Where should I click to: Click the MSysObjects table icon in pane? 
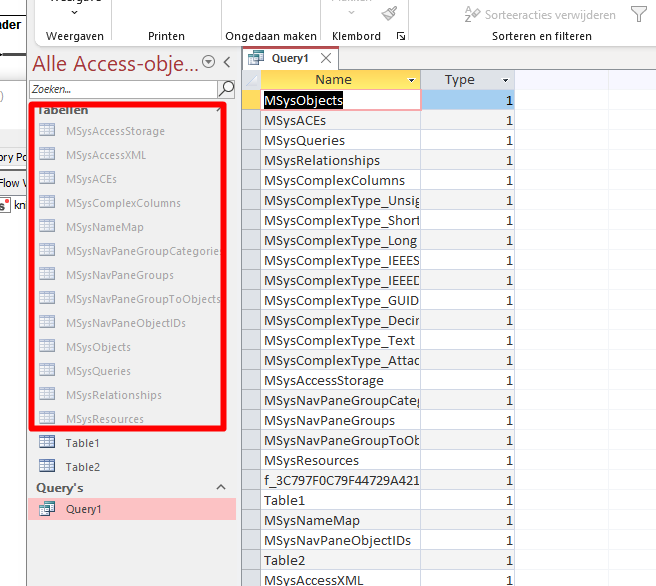[x=47, y=346]
